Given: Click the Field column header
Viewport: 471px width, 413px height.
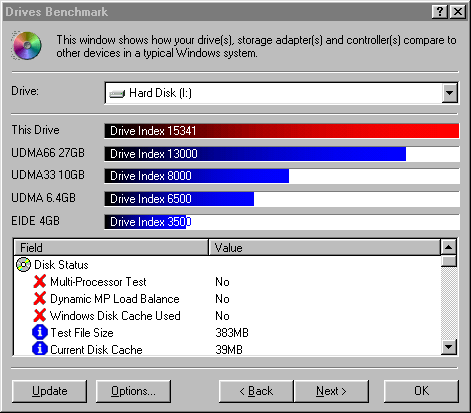Looking at the screenshot, I should (111, 248).
